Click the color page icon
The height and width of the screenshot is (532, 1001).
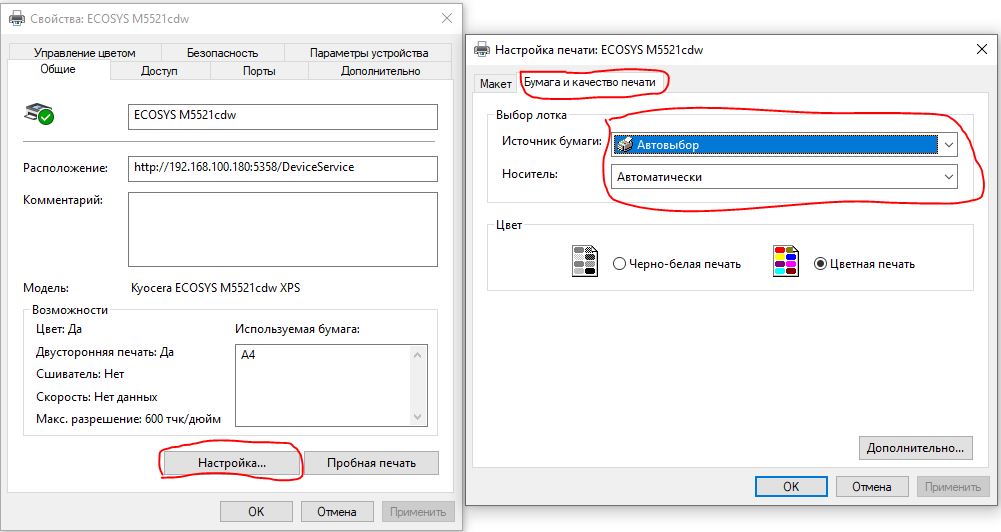[x=785, y=261]
